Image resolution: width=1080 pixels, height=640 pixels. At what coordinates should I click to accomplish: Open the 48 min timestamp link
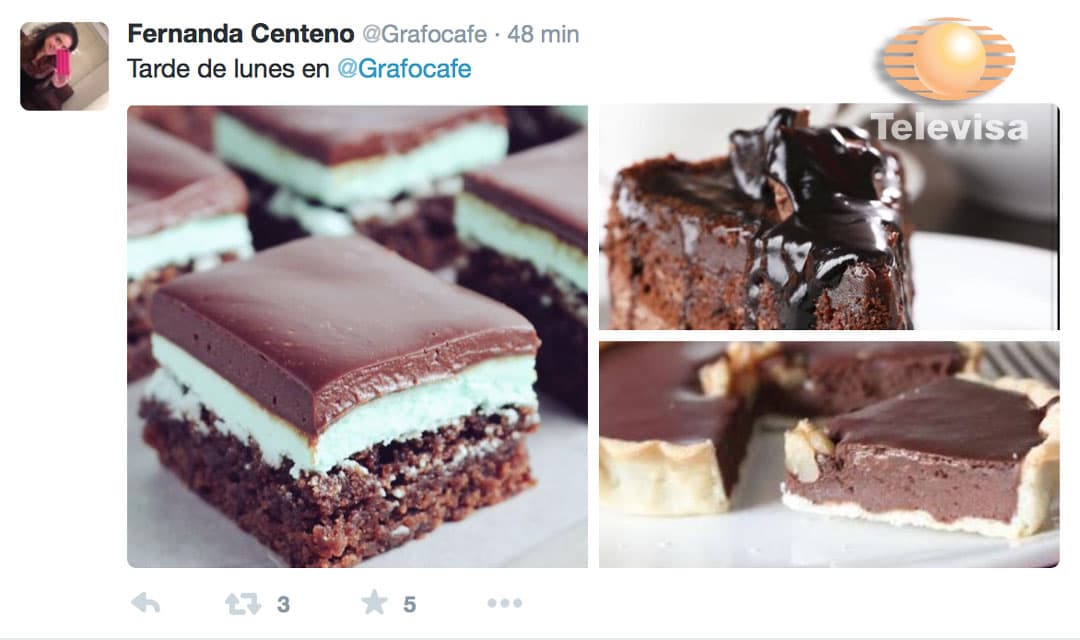[x=543, y=34]
